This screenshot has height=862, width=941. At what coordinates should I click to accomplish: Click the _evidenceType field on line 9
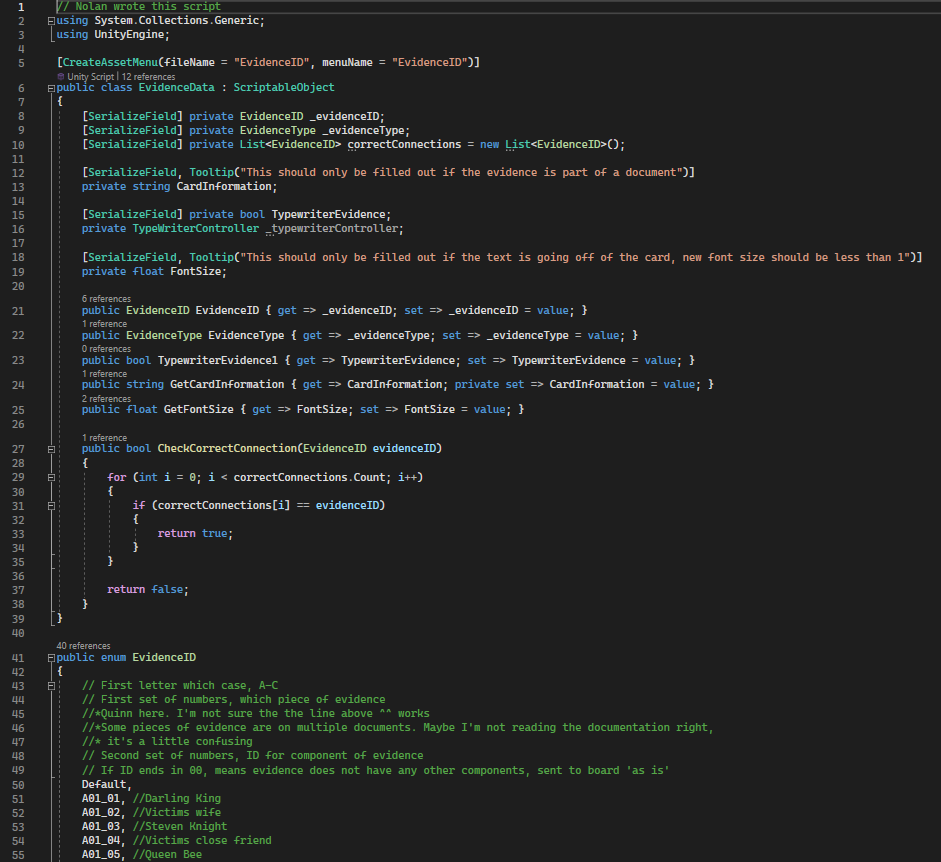[x=363, y=131]
